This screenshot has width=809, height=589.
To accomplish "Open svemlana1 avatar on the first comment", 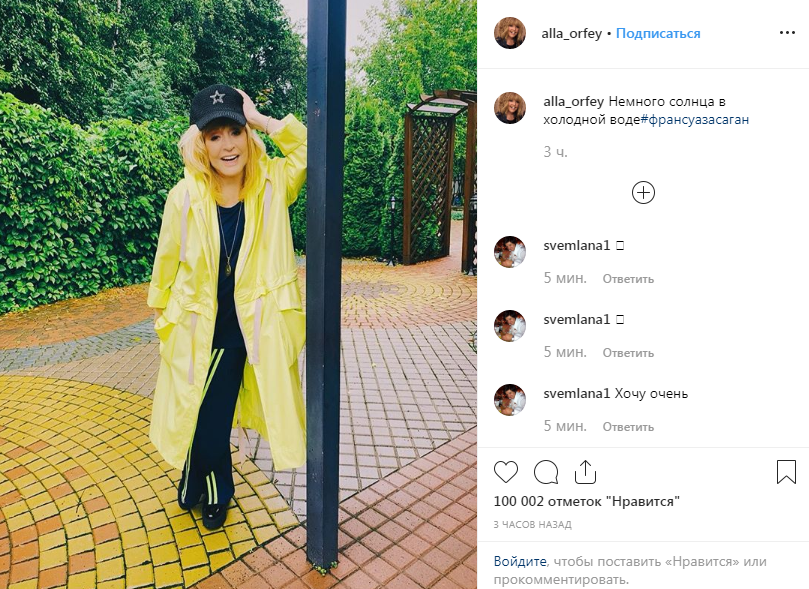I will 510,252.
